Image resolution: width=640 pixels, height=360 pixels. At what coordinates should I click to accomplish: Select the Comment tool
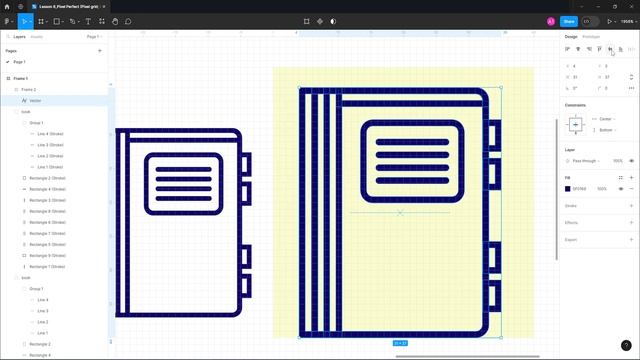point(128,21)
